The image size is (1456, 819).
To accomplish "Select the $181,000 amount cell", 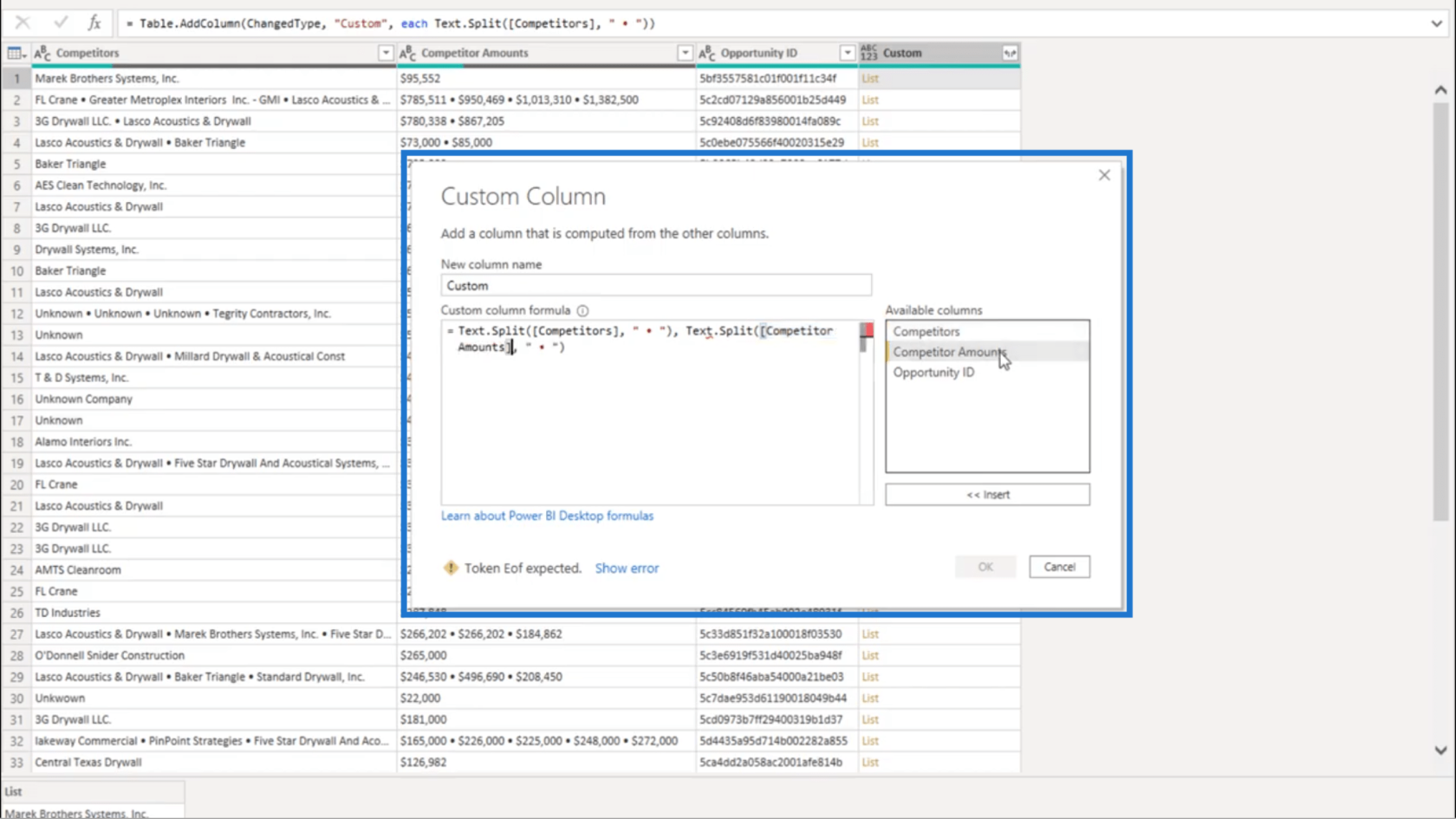I will tap(546, 719).
